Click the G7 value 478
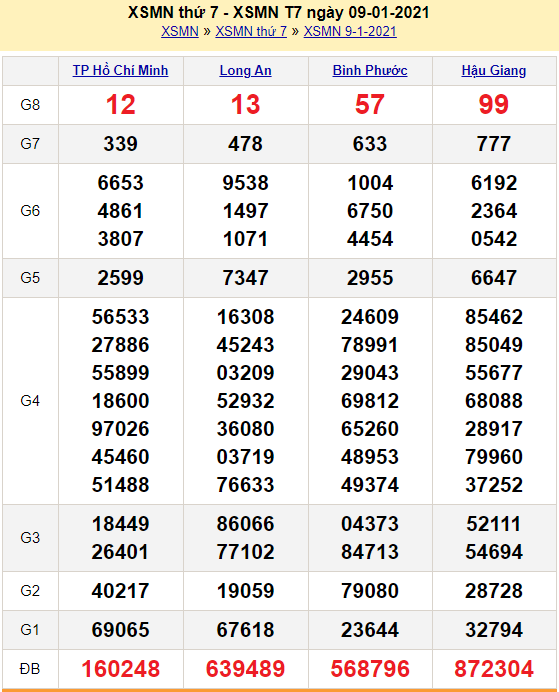Viewport: 559px width, 692px height. (x=245, y=144)
